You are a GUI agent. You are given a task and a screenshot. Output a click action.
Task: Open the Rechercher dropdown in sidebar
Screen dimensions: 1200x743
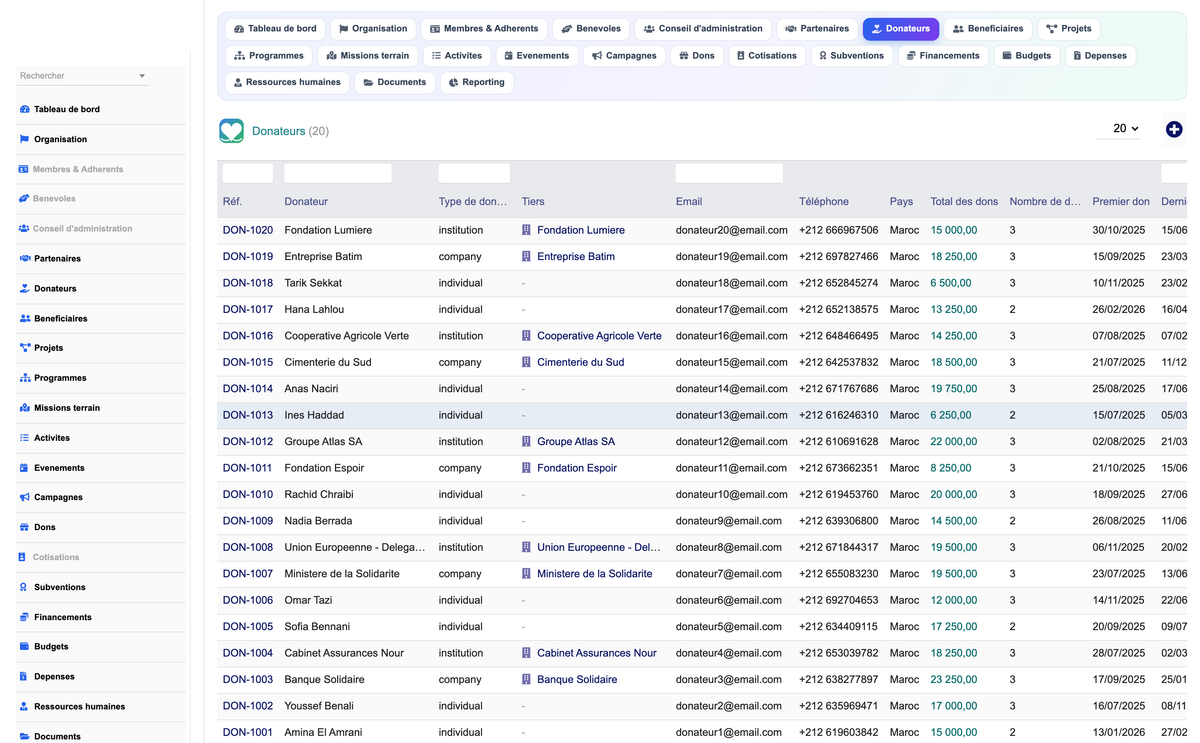point(82,76)
